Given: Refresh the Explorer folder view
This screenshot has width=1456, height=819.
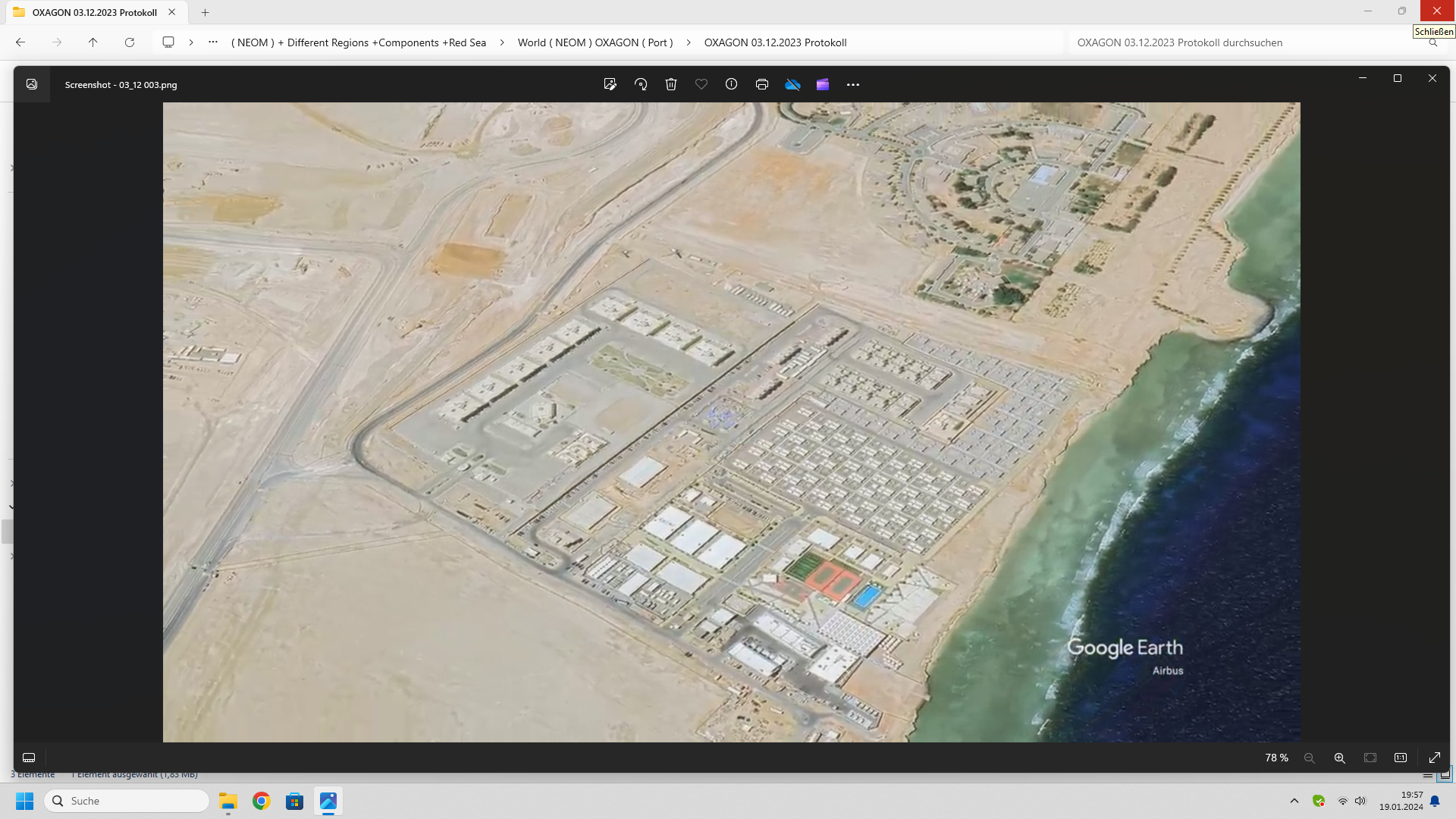Looking at the screenshot, I should (130, 42).
